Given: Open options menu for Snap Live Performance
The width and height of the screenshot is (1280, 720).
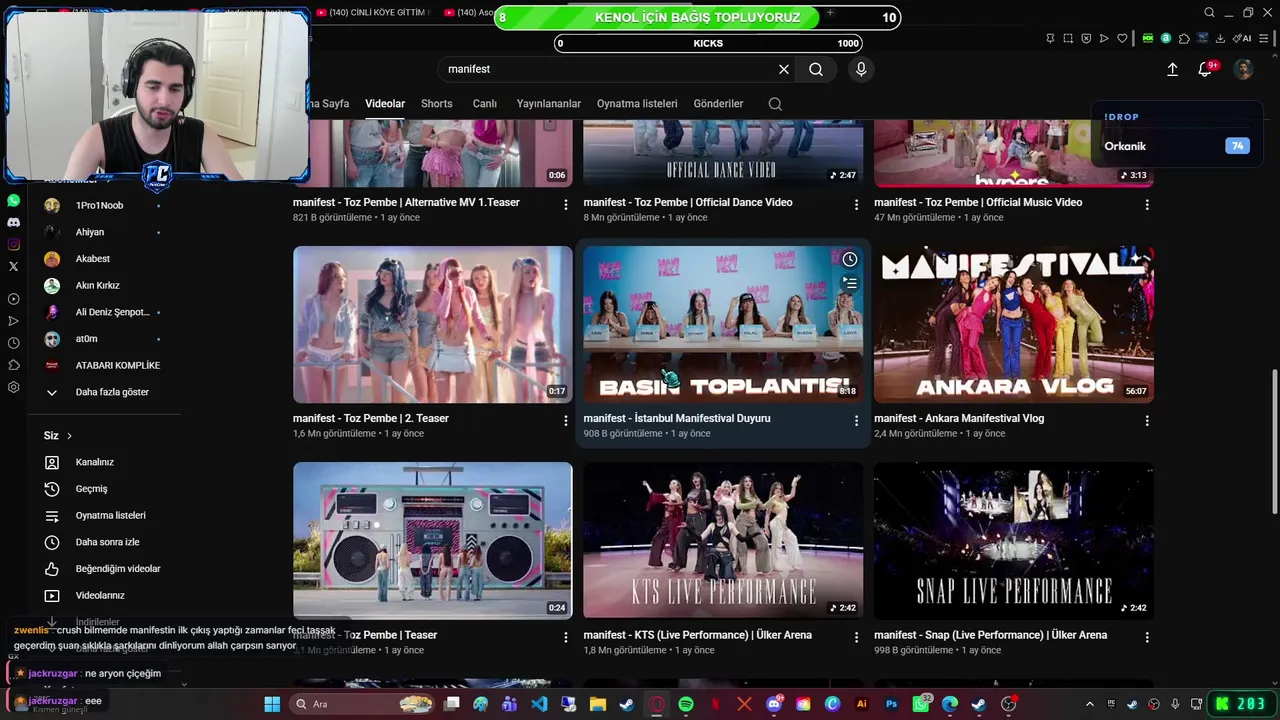Looking at the screenshot, I should coord(1146,637).
